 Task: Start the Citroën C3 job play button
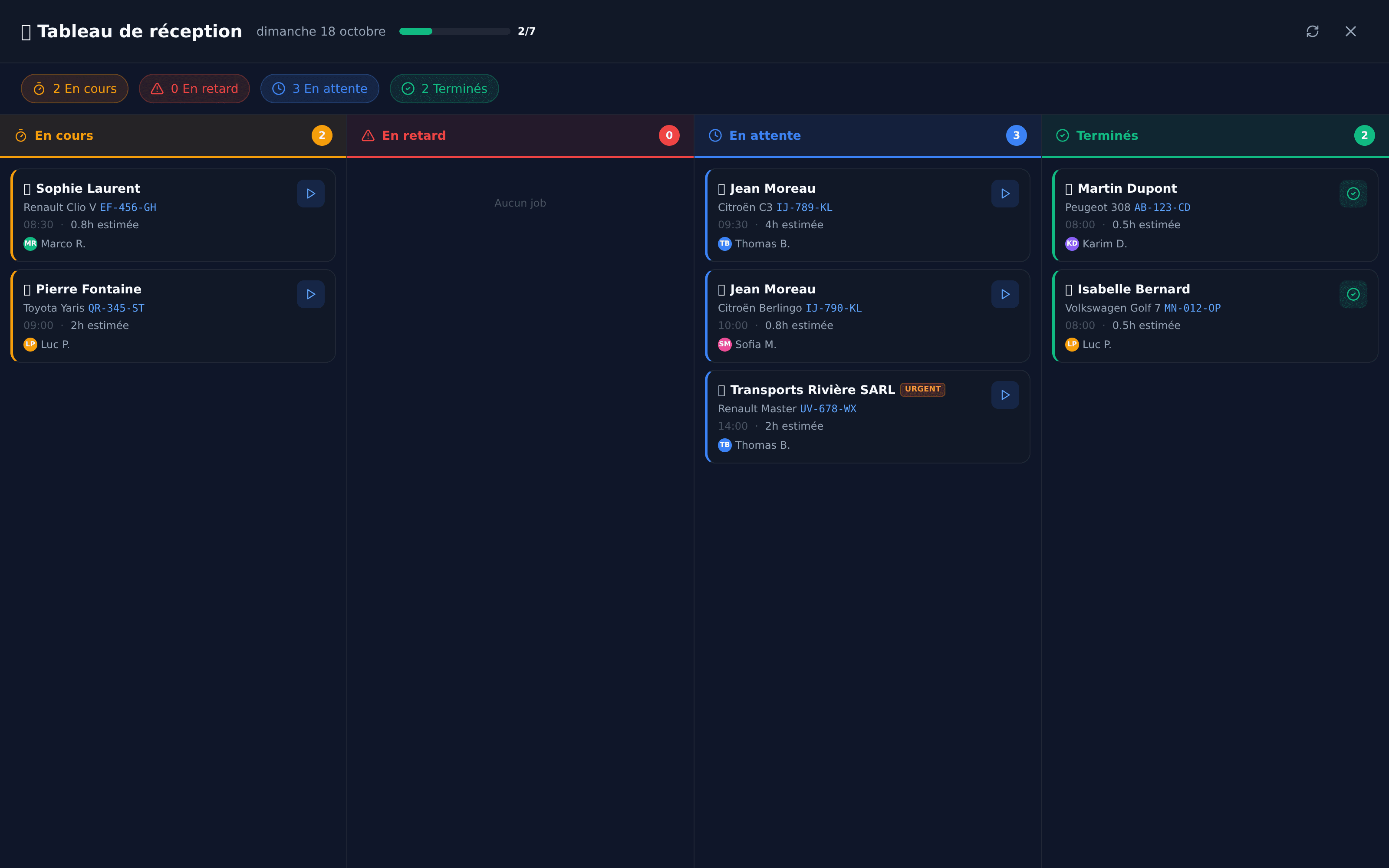[1005, 194]
